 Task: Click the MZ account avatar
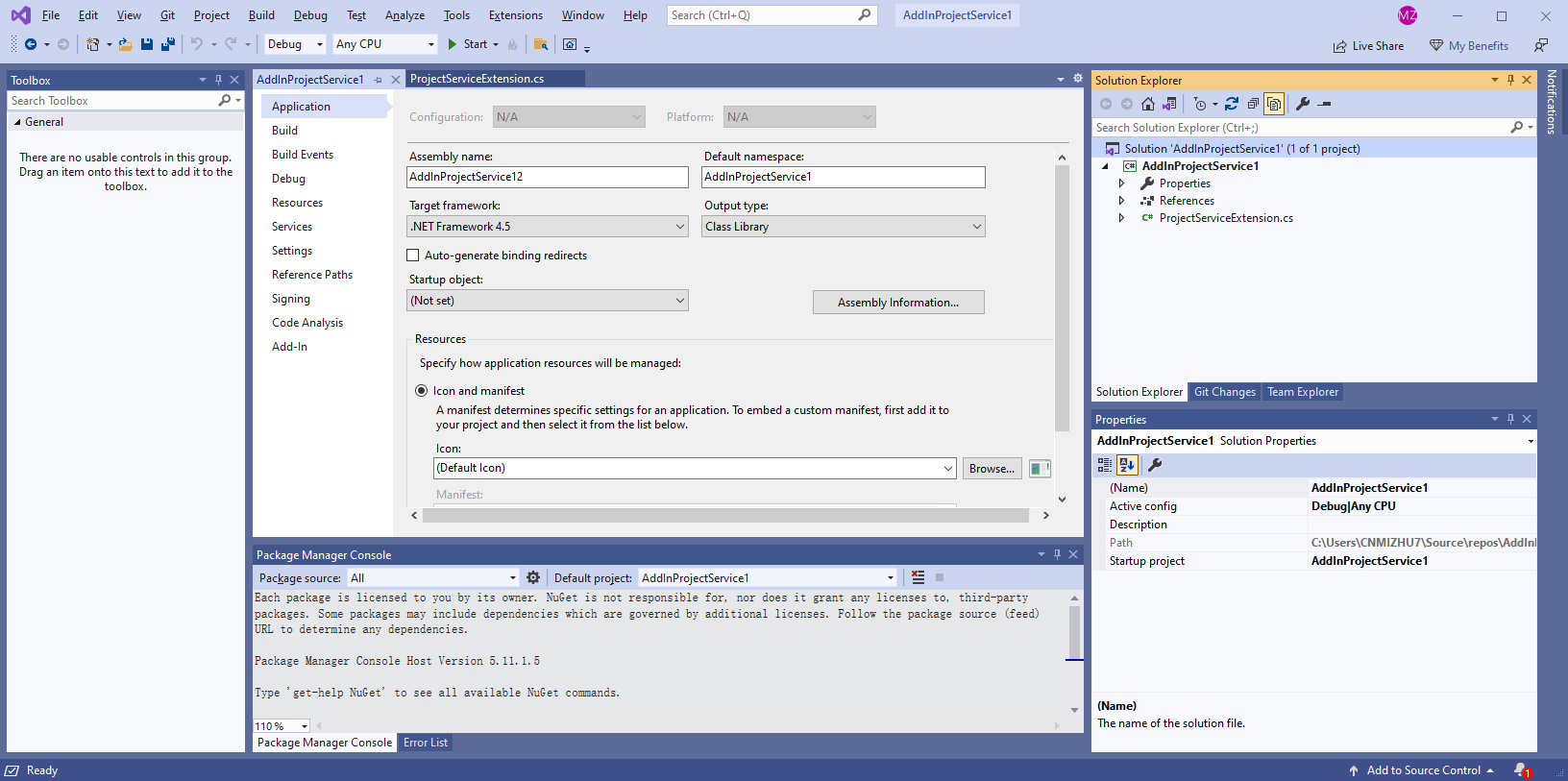tap(1408, 15)
